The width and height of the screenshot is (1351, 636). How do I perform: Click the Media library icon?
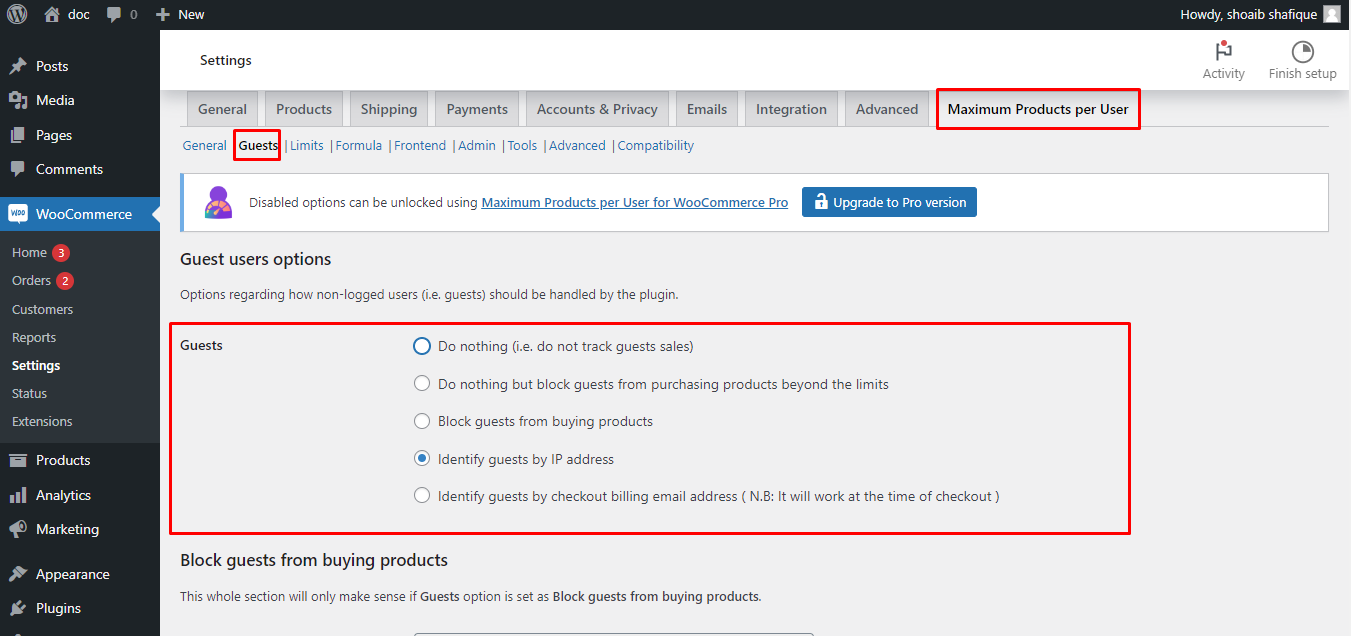click(x=18, y=100)
